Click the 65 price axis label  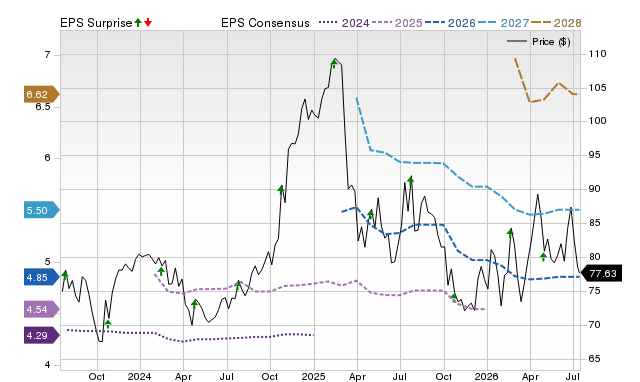coord(595,358)
